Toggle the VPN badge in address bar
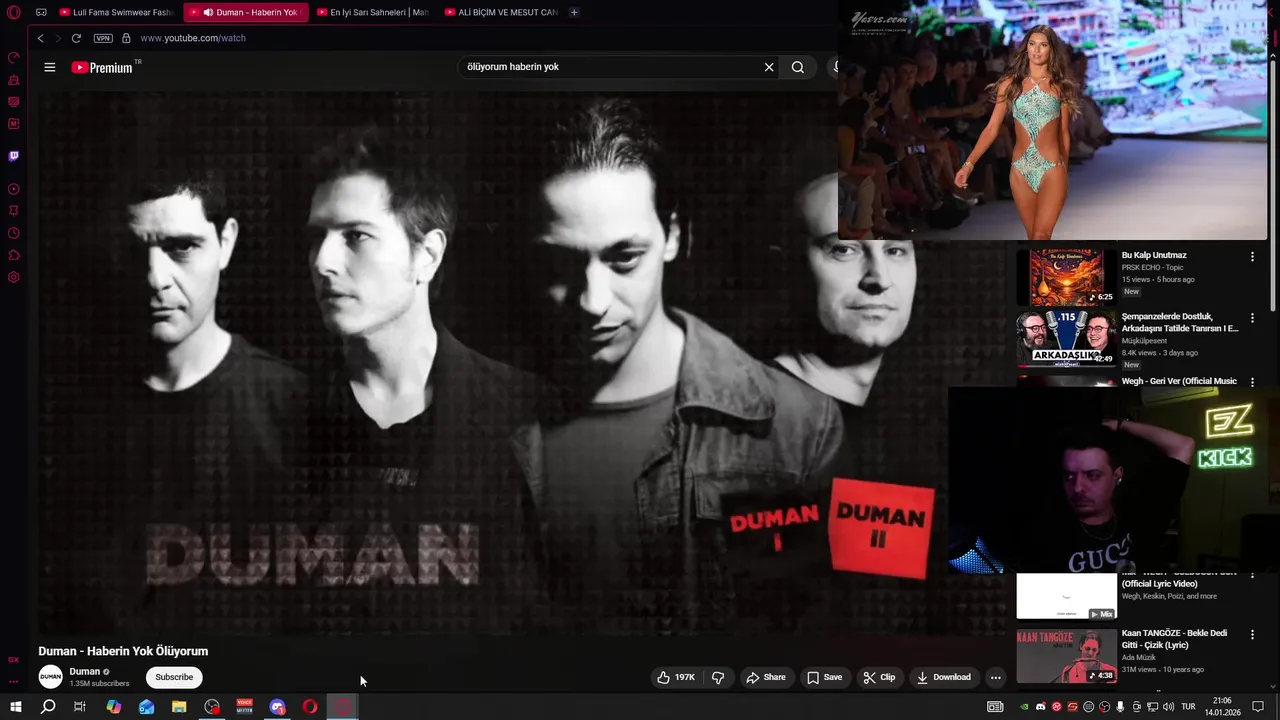The image size is (1280, 720). (x=103, y=38)
